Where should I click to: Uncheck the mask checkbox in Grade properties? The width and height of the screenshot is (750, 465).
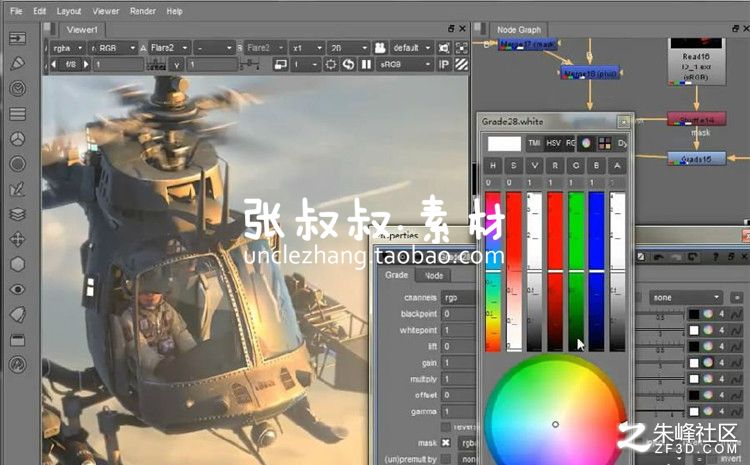click(445, 443)
